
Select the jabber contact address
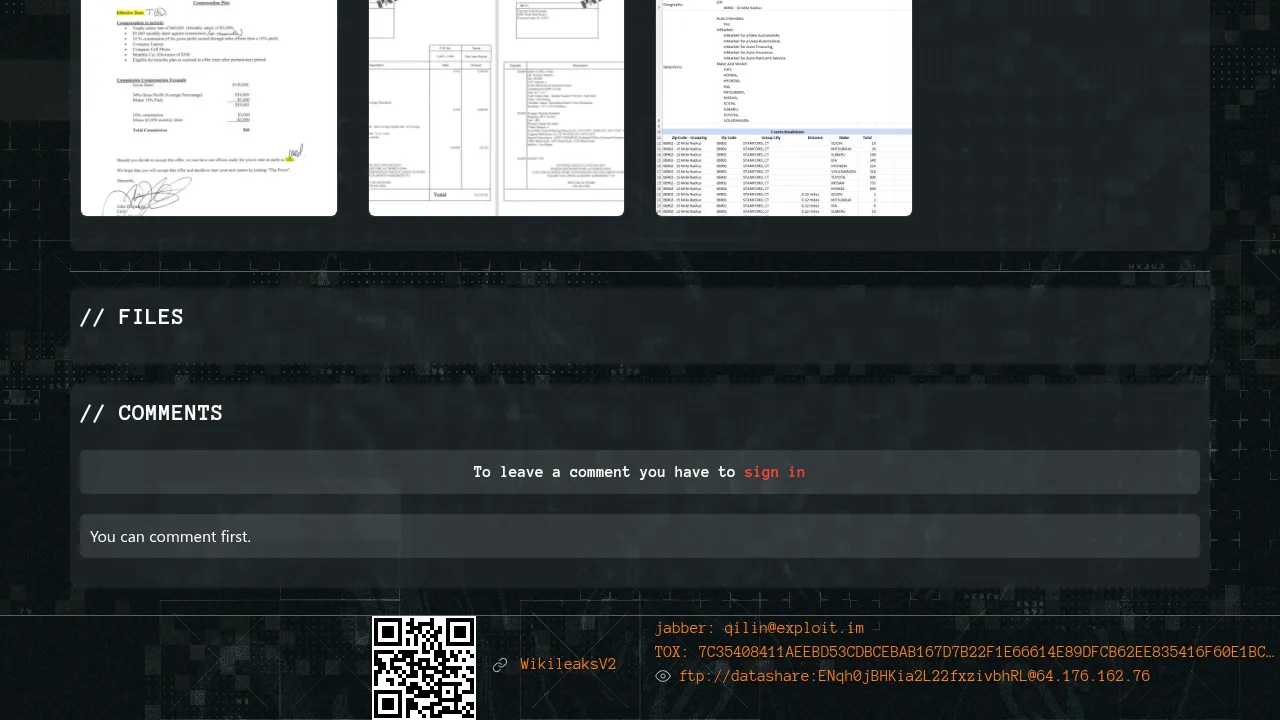pyautogui.click(x=794, y=629)
